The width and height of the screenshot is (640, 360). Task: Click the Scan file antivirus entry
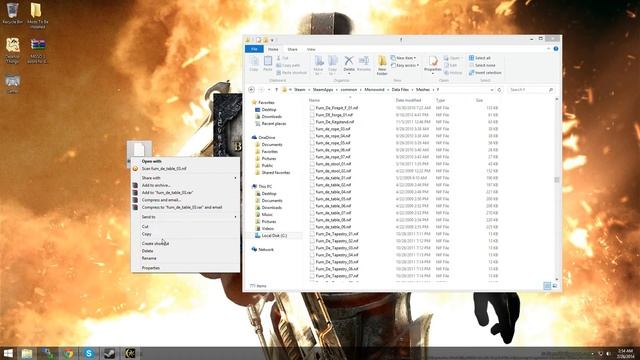pyautogui.click(x=164, y=169)
